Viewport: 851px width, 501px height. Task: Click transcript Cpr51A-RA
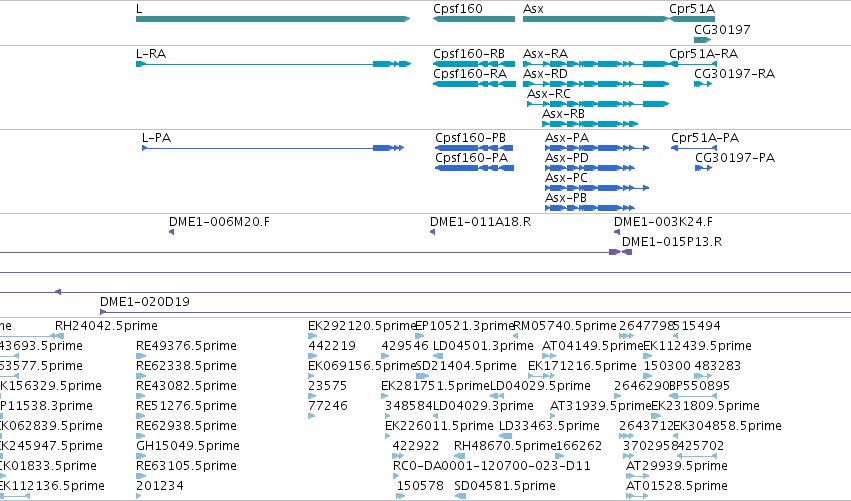coord(693,64)
